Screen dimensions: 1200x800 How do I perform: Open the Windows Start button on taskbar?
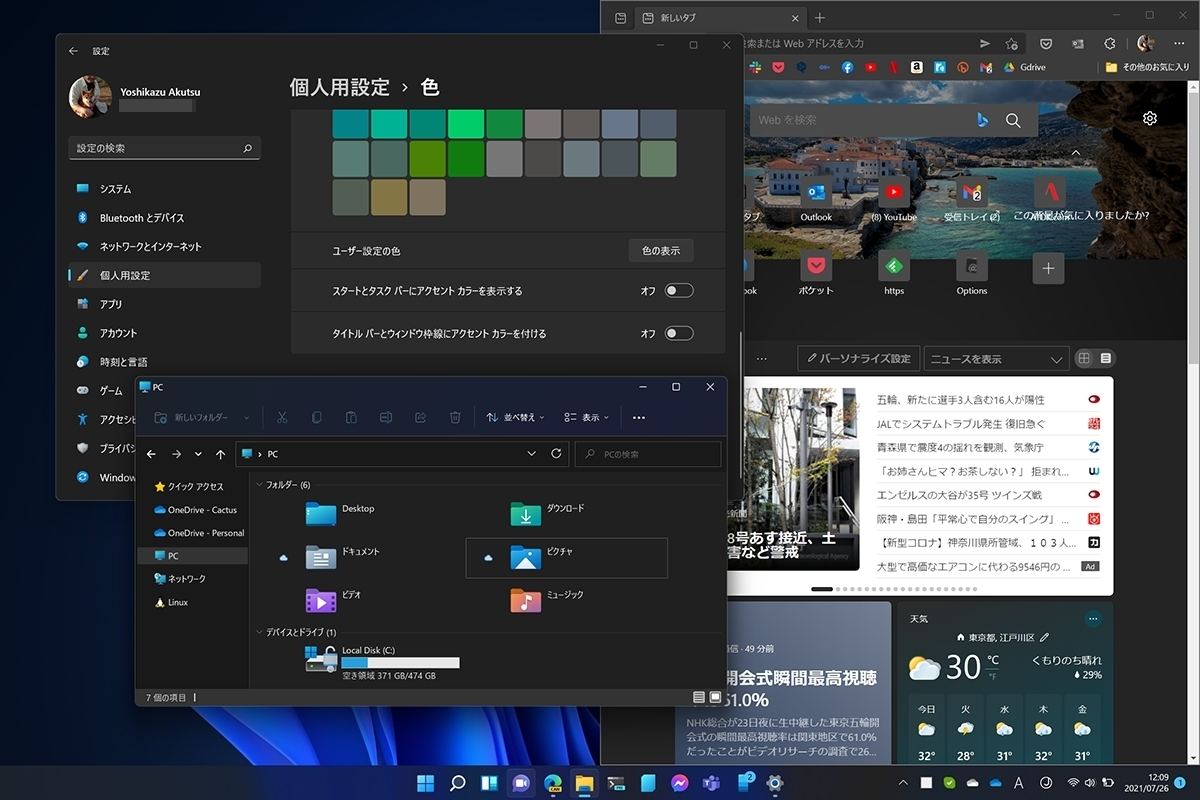[425, 783]
